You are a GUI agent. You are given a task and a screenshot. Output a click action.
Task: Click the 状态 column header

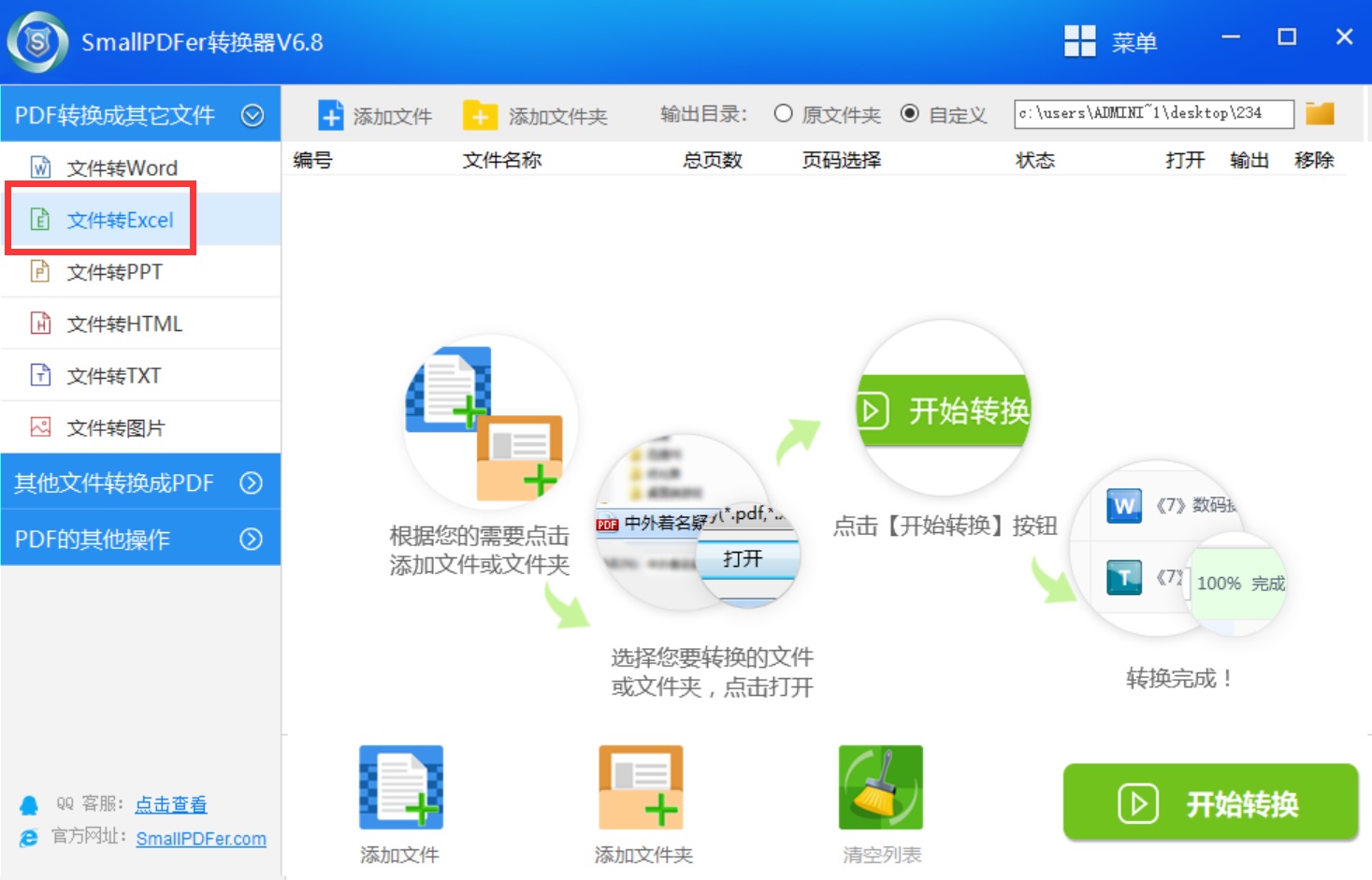[x=1035, y=160]
